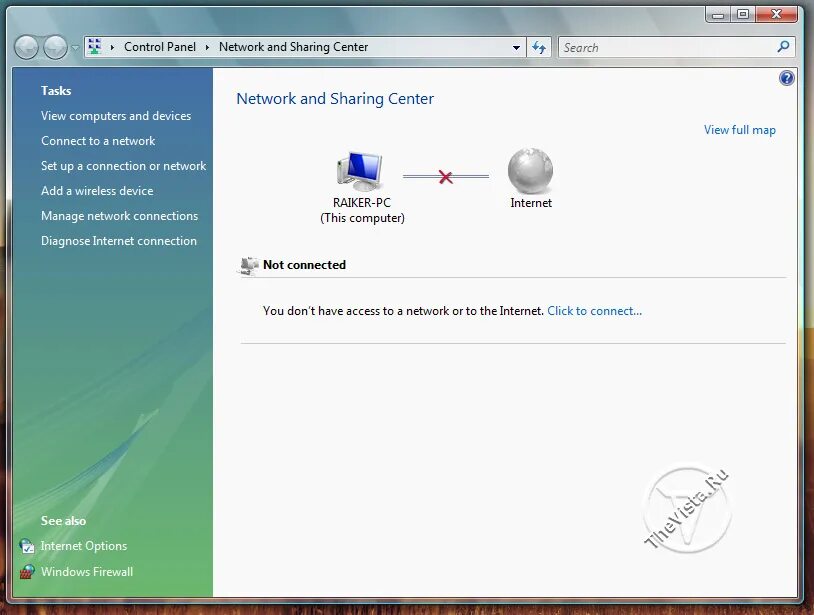
Task: Click the Back navigation arrow button
Action: point(26,47)
